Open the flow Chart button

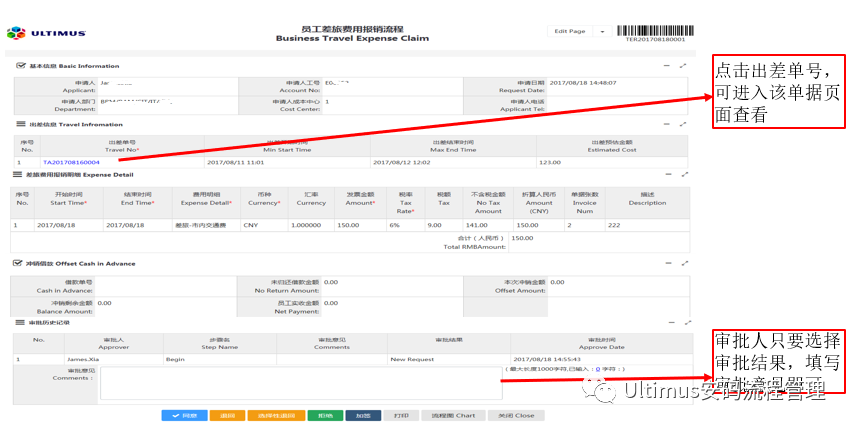pyautogui.click(x=453, y=415)
